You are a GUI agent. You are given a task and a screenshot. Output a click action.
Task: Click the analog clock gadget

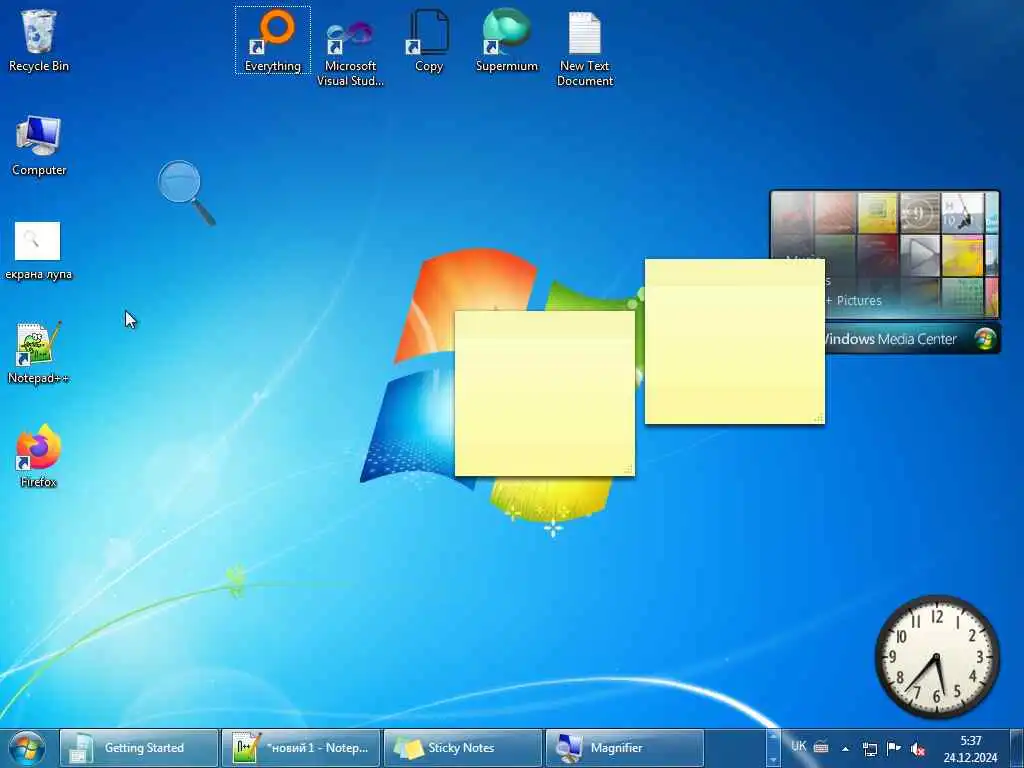(937, 657)
